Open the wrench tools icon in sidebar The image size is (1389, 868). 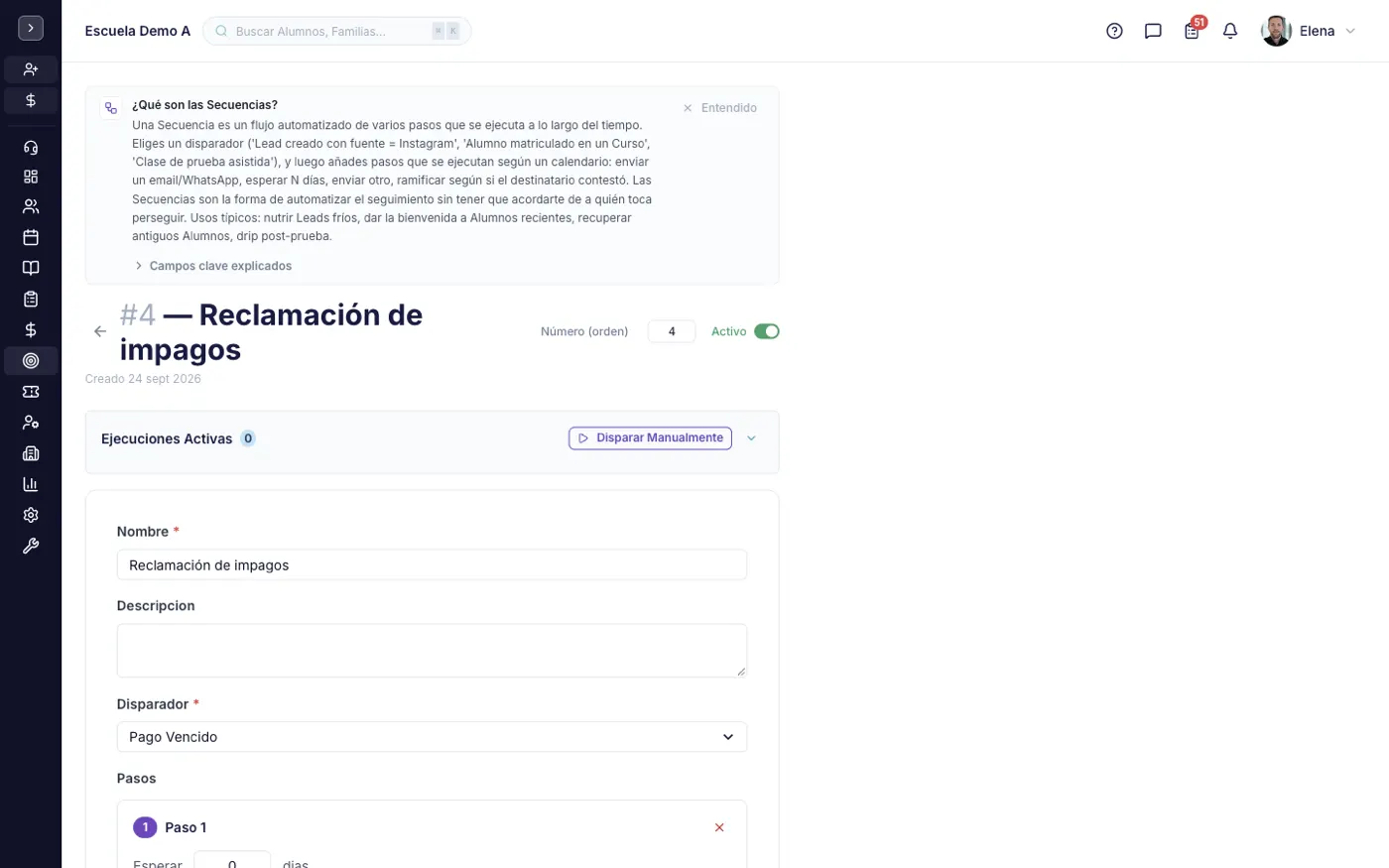(31, 546)
